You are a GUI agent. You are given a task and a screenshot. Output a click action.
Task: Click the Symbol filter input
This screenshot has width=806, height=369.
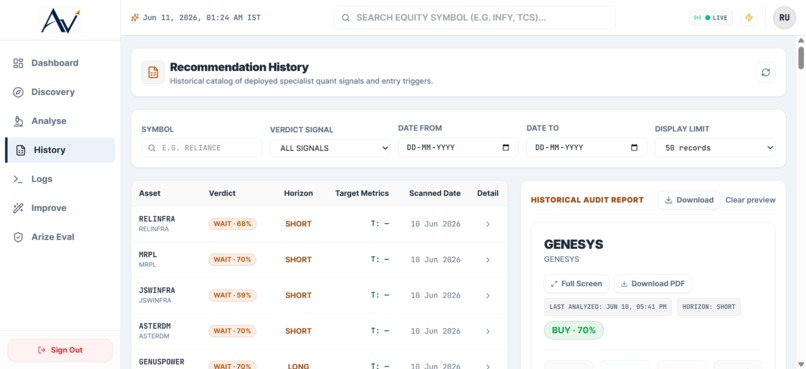202,148
